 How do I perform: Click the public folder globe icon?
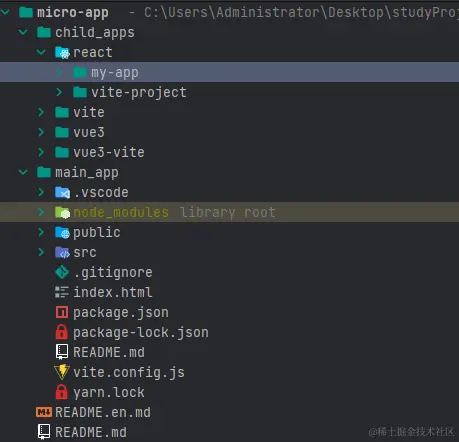pos(62,232)
